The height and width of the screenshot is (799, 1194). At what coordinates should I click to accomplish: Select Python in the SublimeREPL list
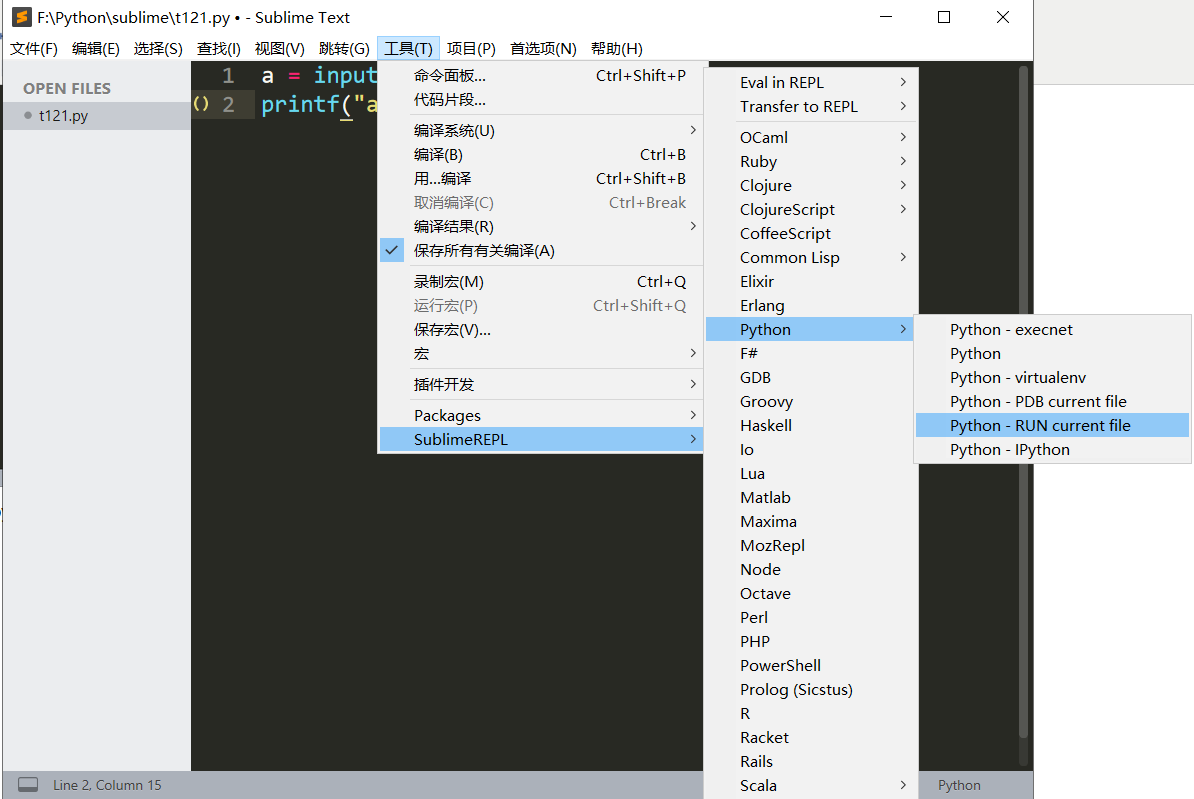click(810, 329)
